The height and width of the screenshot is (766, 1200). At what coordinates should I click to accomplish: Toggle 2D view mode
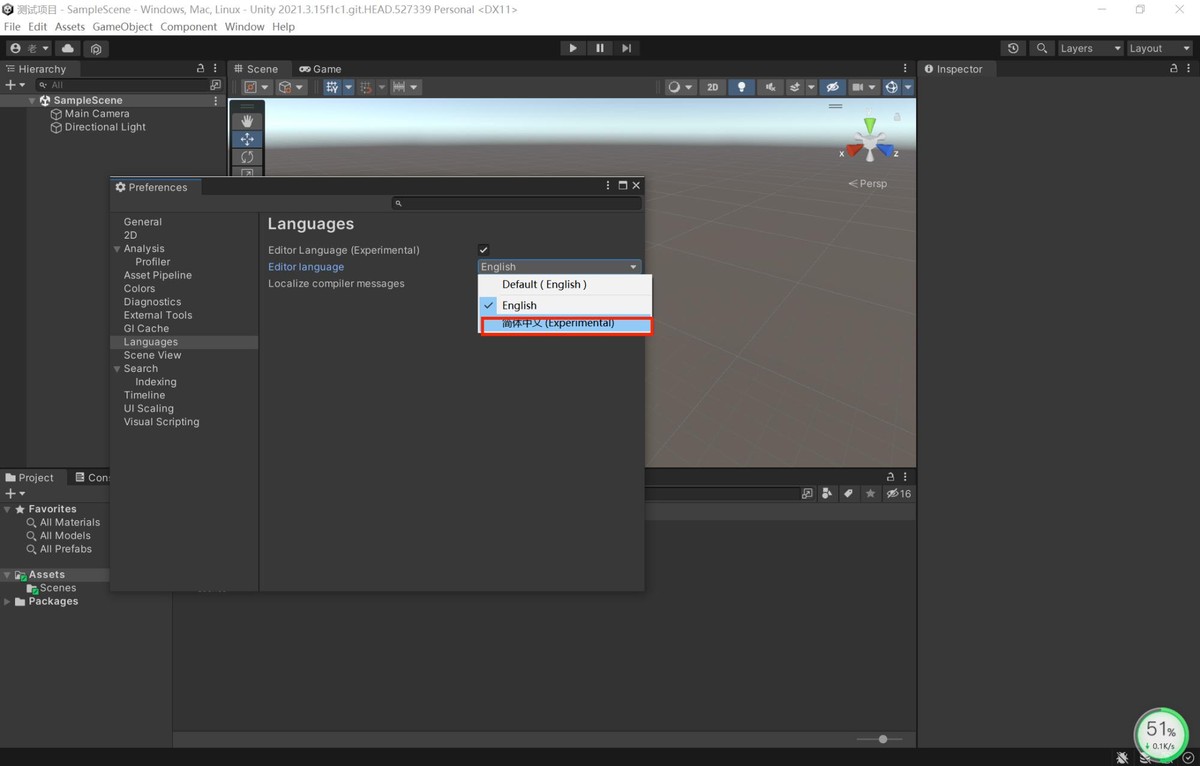[713, 87]
